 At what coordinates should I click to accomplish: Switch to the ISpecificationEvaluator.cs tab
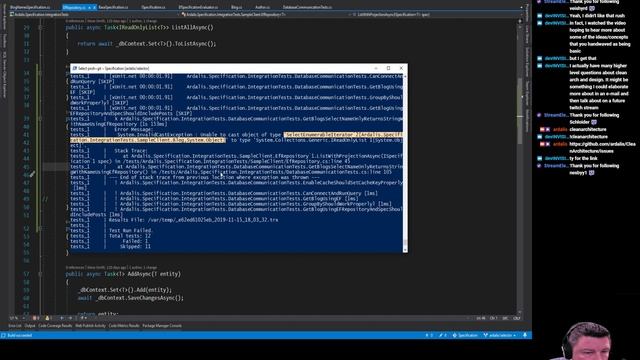pos(198,7)
